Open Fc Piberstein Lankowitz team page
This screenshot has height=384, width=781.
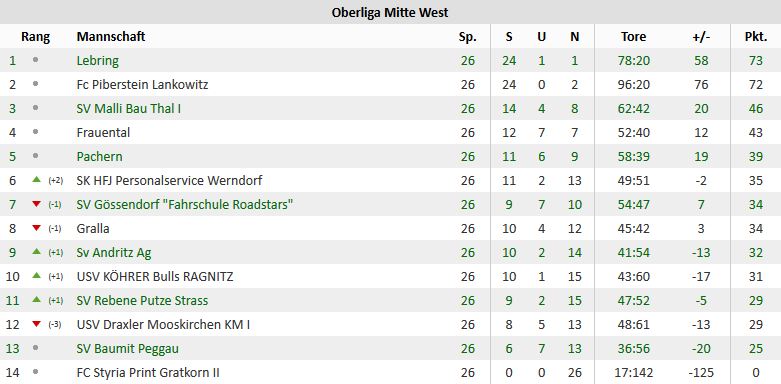(x=142, y=85)
